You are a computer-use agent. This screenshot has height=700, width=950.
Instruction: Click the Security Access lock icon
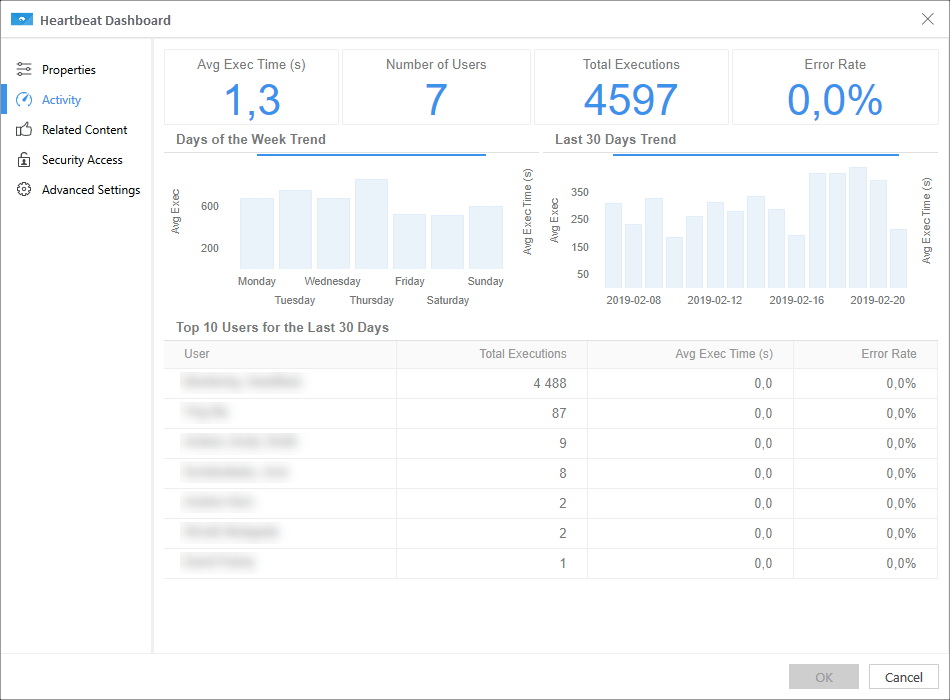(x=25, y=159)
